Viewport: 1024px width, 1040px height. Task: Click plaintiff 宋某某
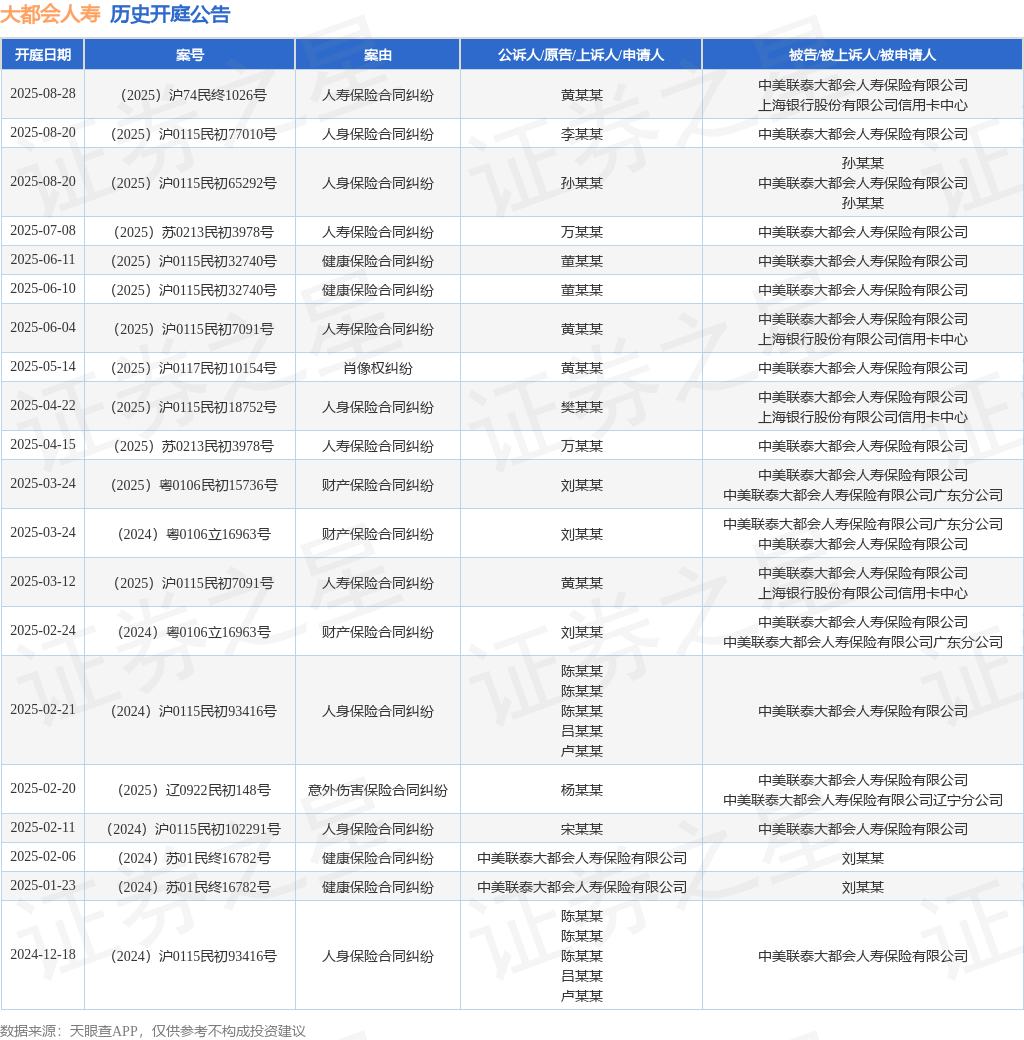pos(581,830)
